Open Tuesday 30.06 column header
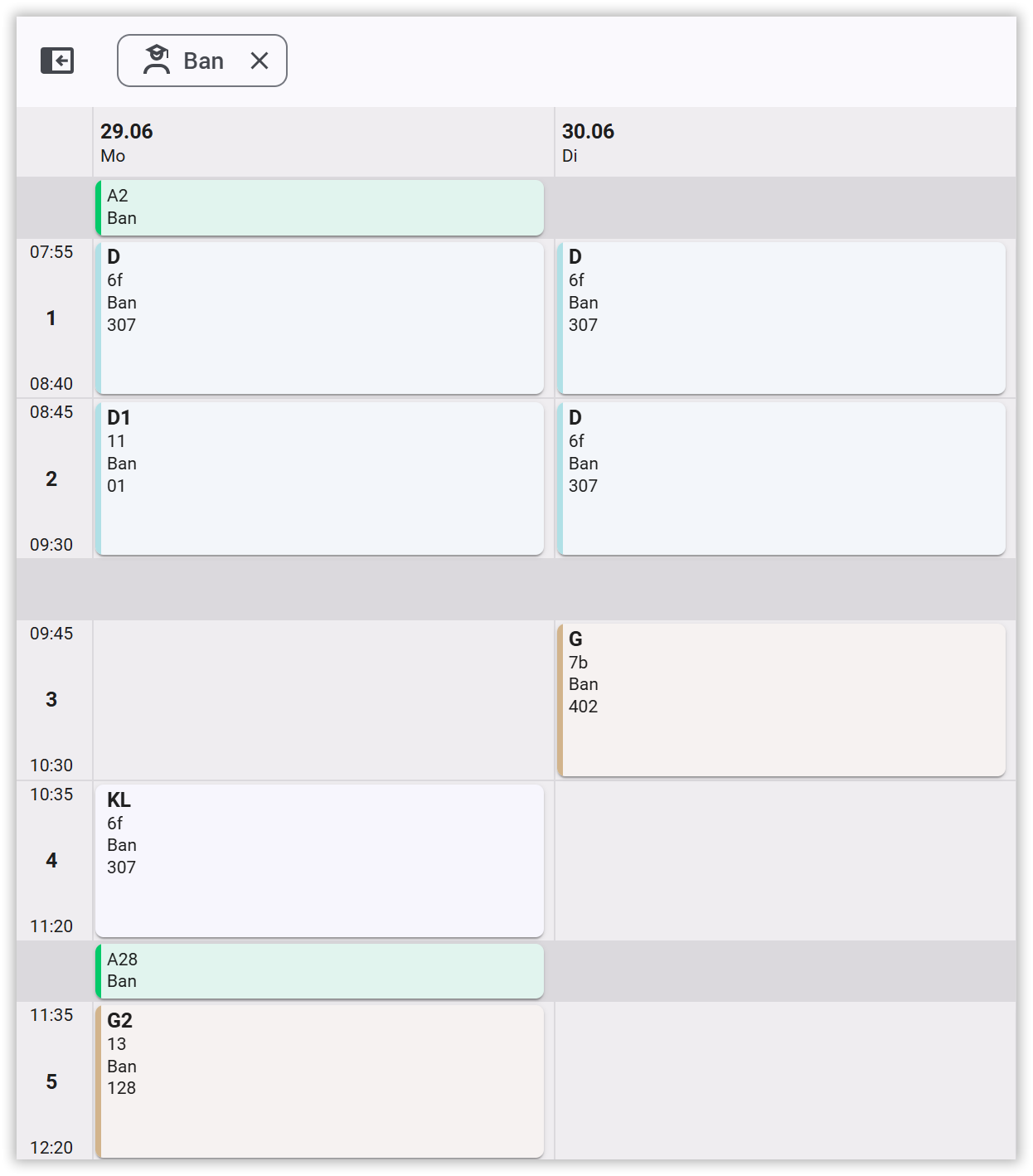 [785, 143]
